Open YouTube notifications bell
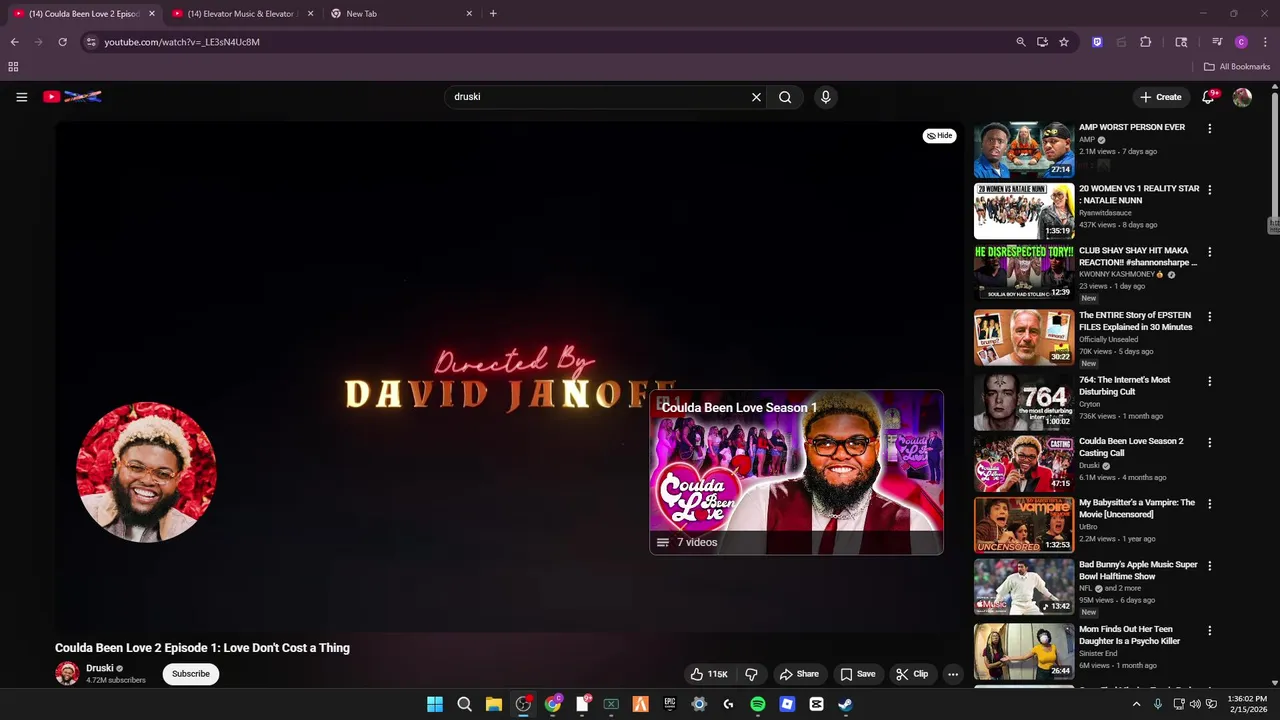Viewport: 1280px width, 720px height. tap(1208, 97)
